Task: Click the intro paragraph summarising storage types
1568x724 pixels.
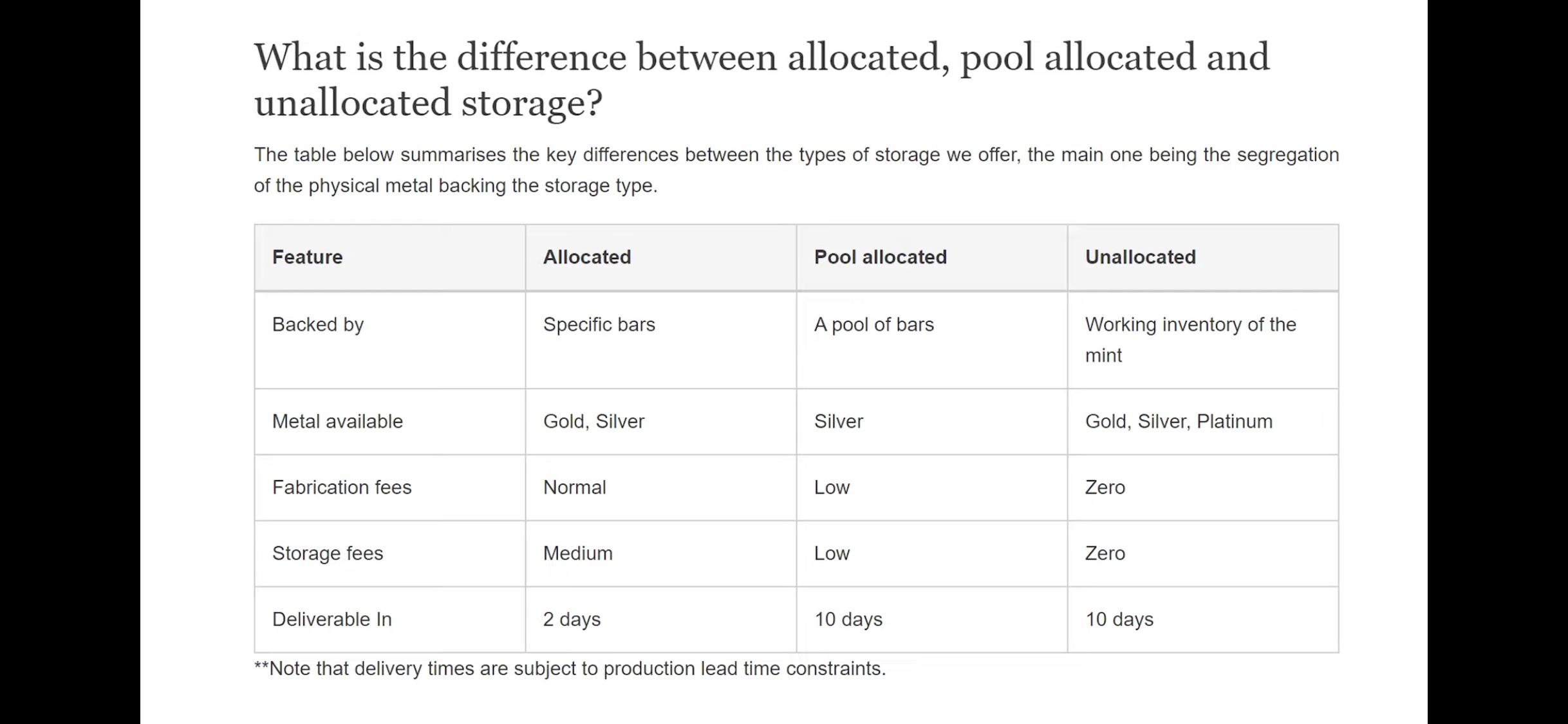Action: pyautogui.click(x=796, y=170)
